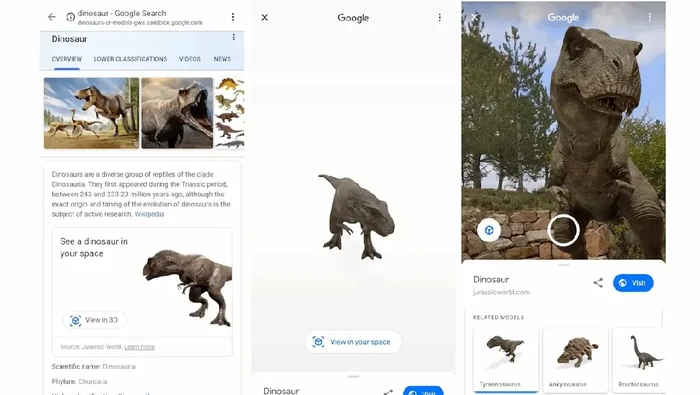
Task: Close the 3D viewer with the X icon
Action: [x=265, y=17]
